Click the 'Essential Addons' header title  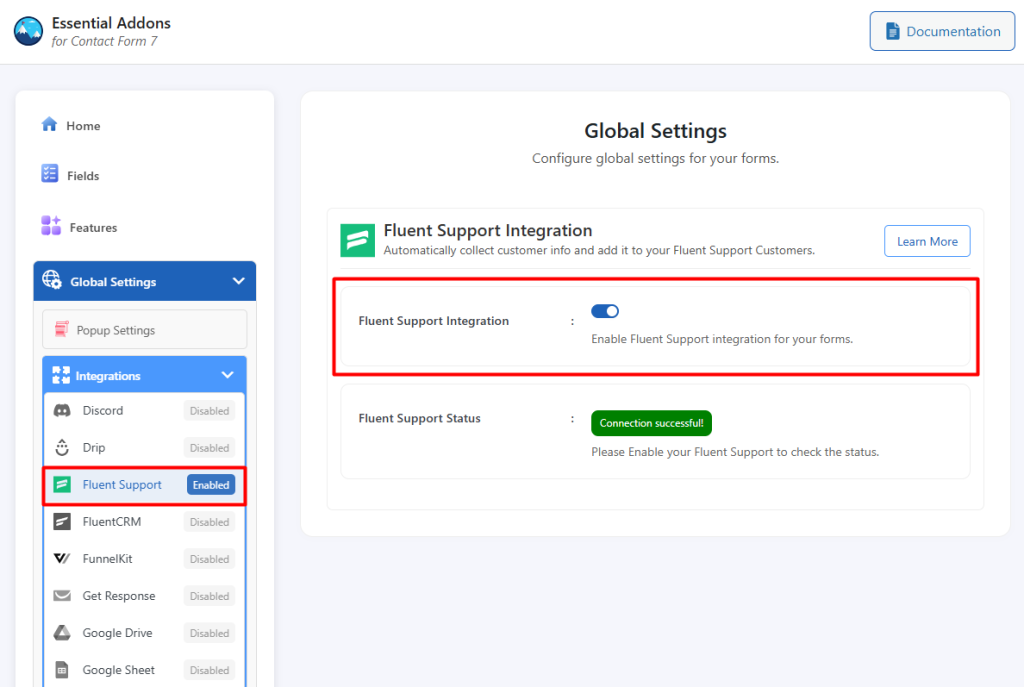click(111, 23)
